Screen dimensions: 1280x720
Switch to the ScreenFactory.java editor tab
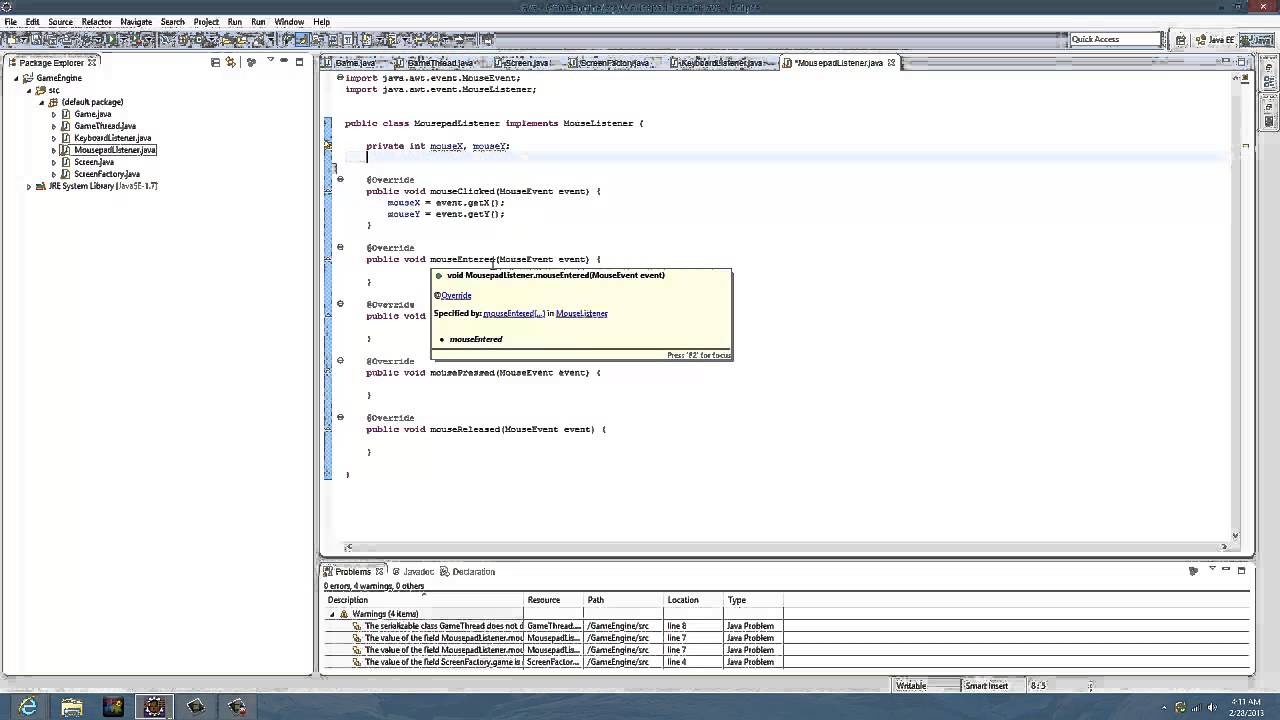click(612, 63)
